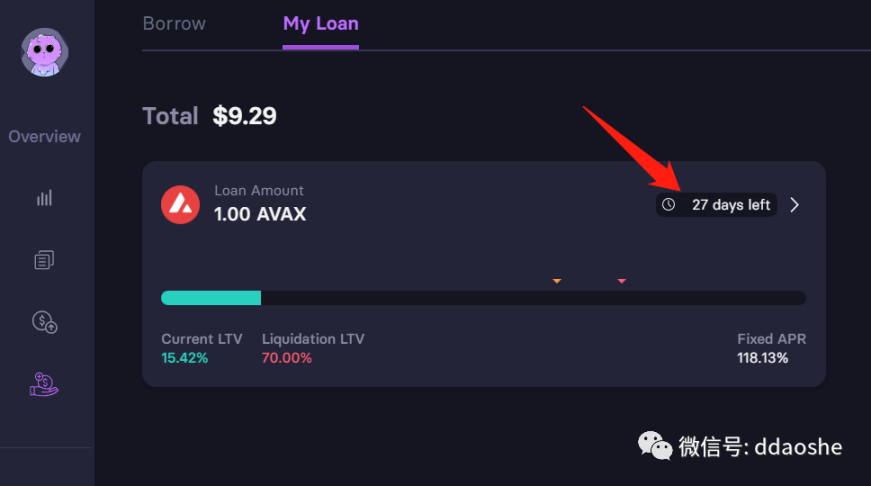
Task: Click the purple profile avatar
Action: tap(46, 52)
